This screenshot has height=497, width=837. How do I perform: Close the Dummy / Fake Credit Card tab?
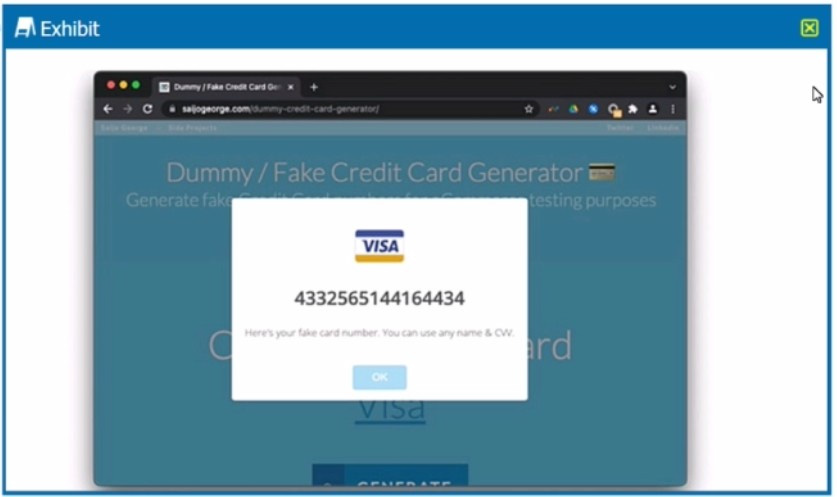point(291,87)
